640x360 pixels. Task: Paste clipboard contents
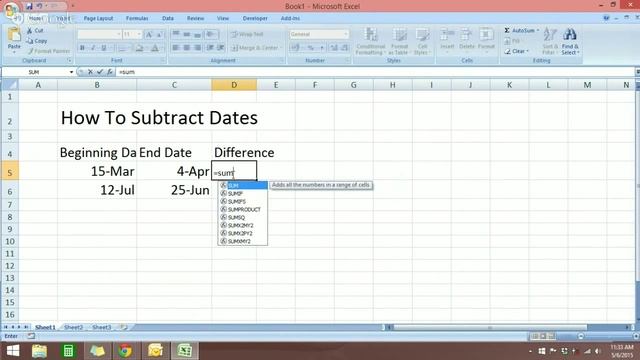(x=14, y=40)
